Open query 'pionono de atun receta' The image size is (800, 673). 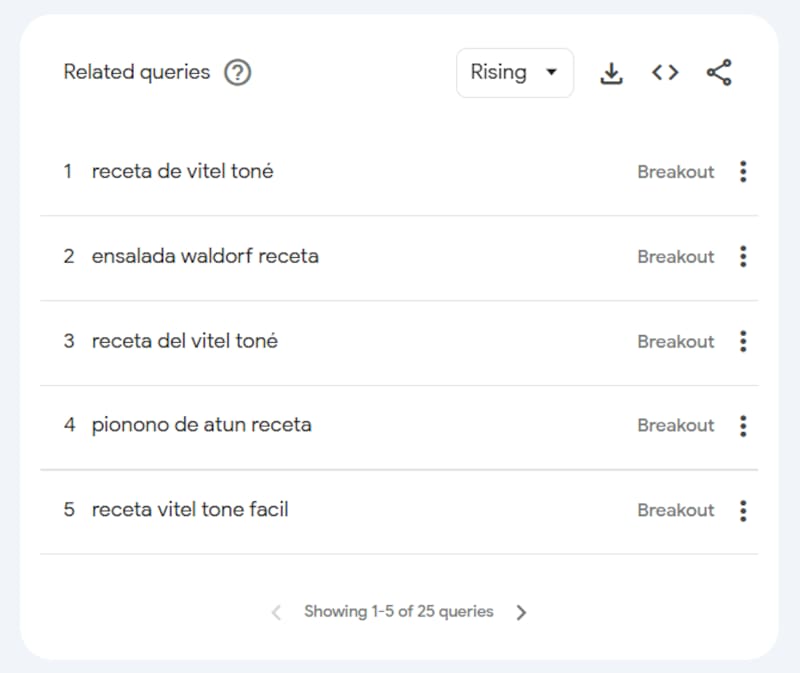pyautogui.click(x=202, y=426)
